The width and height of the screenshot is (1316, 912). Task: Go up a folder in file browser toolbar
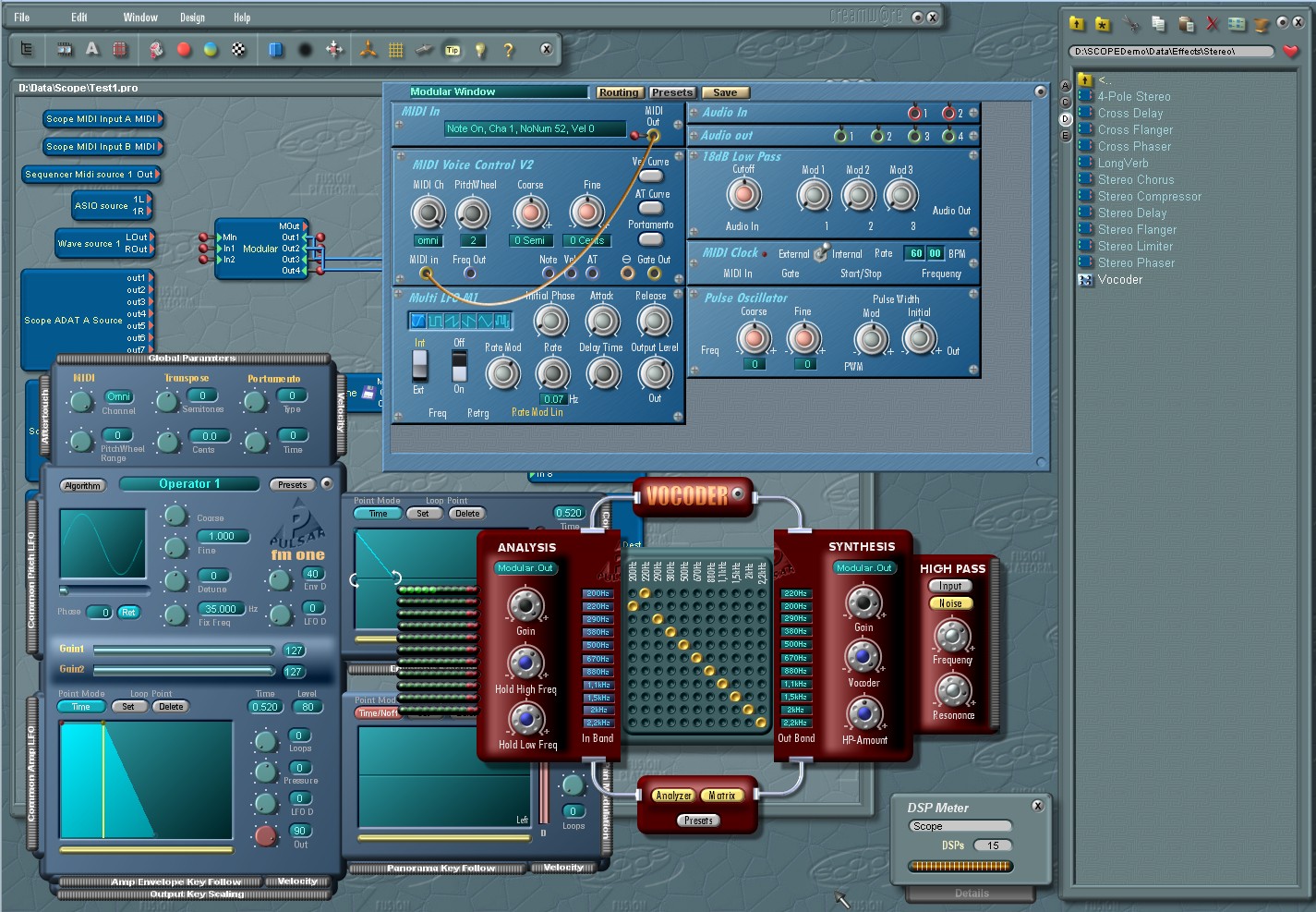click(x=1076, y=23)
